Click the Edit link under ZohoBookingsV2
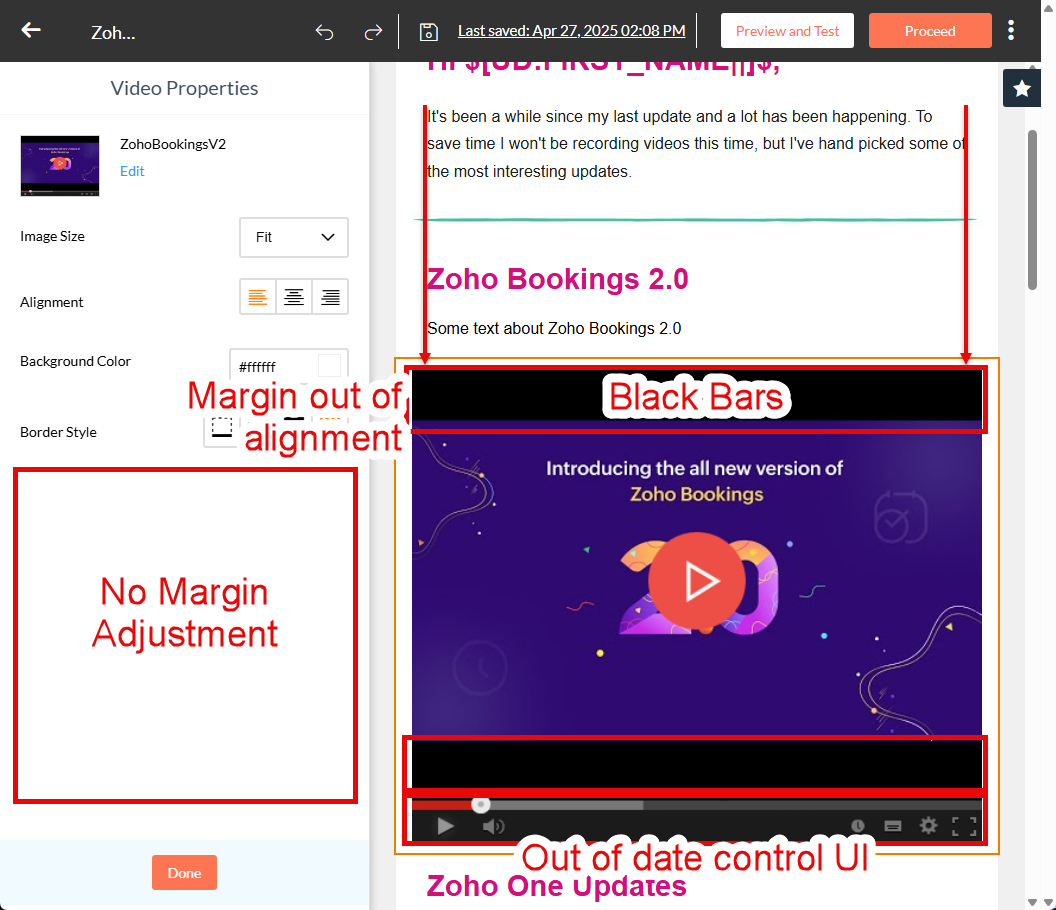This screenshot has height=910, width=1056. tap(132, 171)
